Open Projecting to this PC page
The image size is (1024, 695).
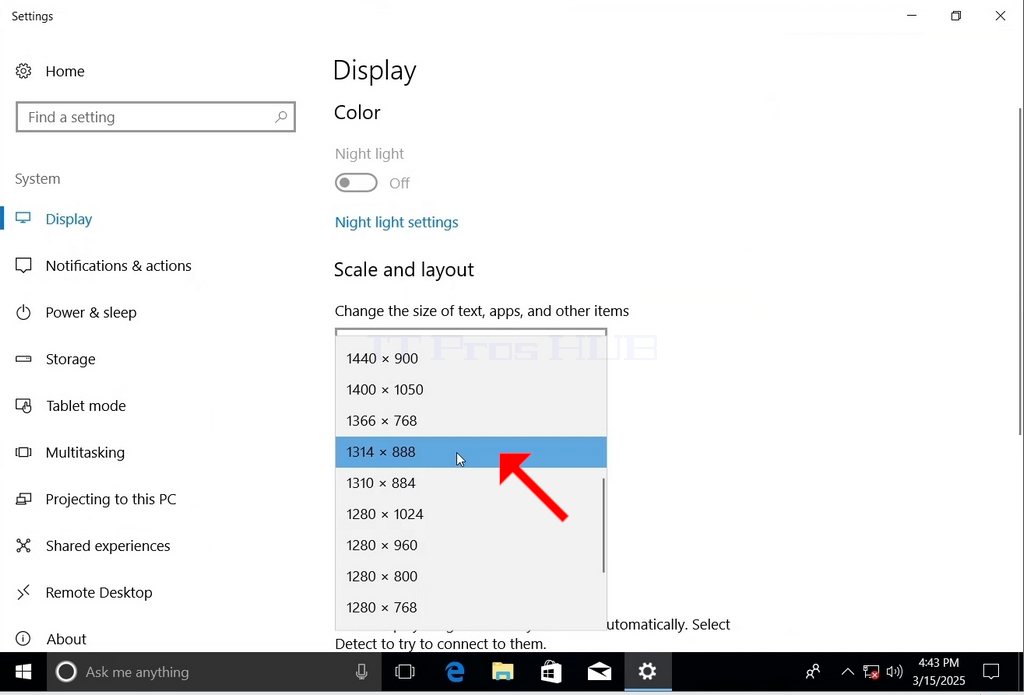click(x=111, y=499)
